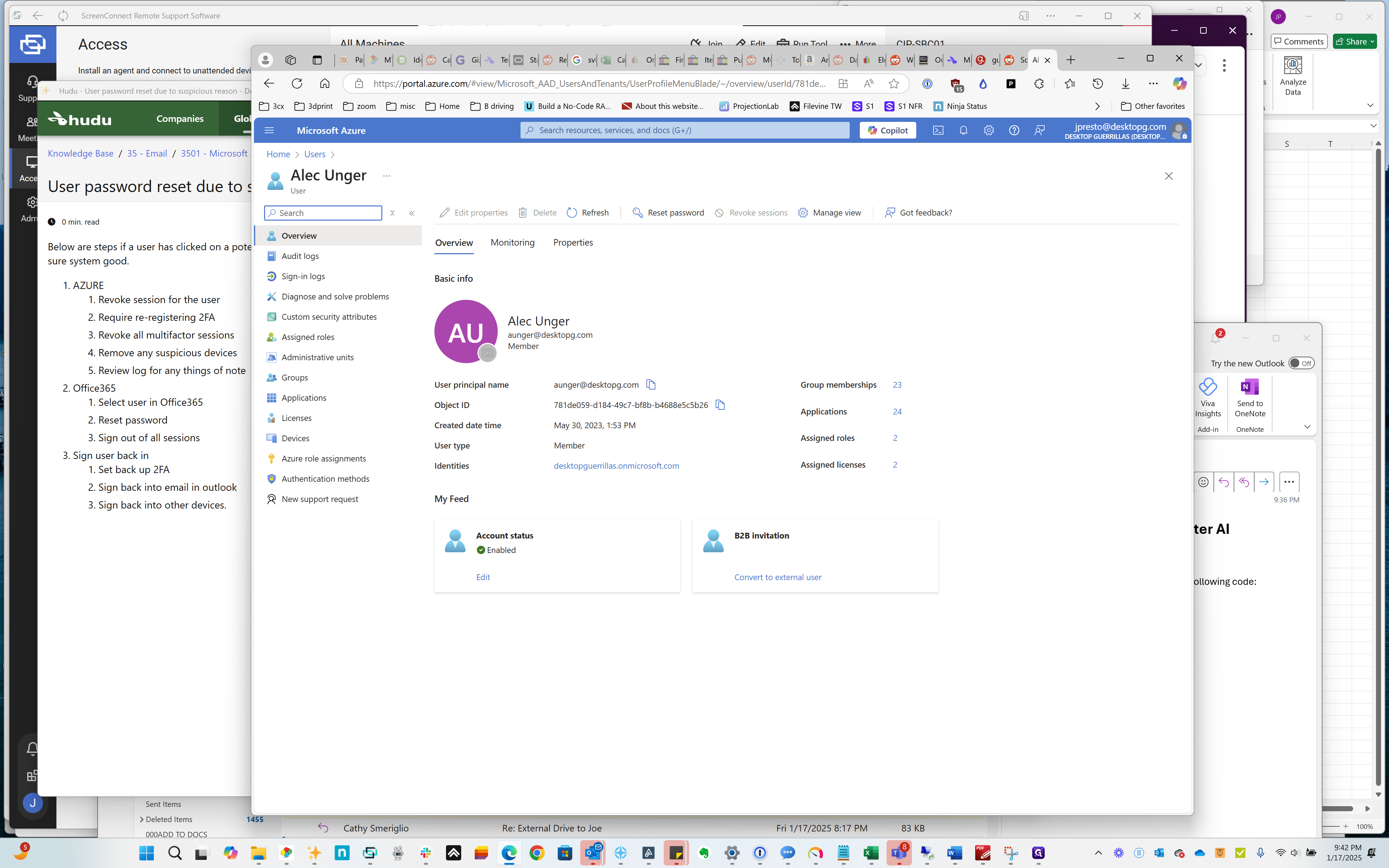Image resolution: width=1389 pixels, height=868 pixels.
Task: Collapse the user blade side menu
Action: [x=412, y=213]
